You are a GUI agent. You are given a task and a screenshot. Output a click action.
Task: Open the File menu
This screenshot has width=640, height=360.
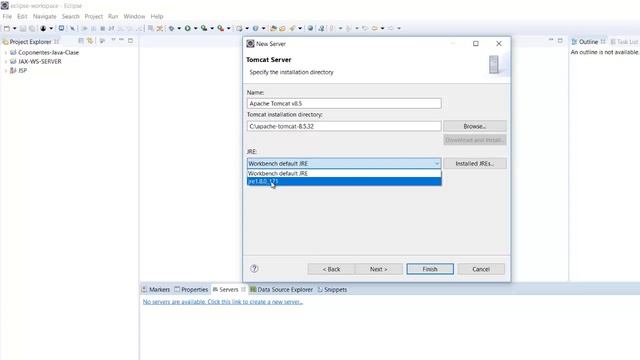click(x=7, y=16)
